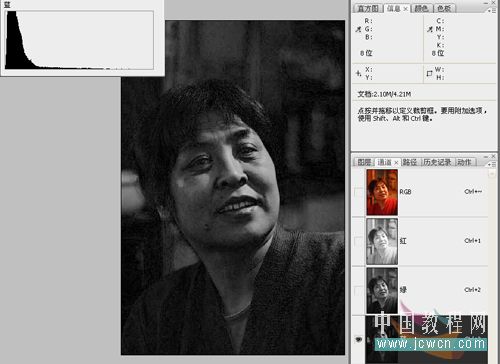The image size is (500, 364).
Task: Click the Ctrl+1 shortcut text
Action: [x=472, y=241]
